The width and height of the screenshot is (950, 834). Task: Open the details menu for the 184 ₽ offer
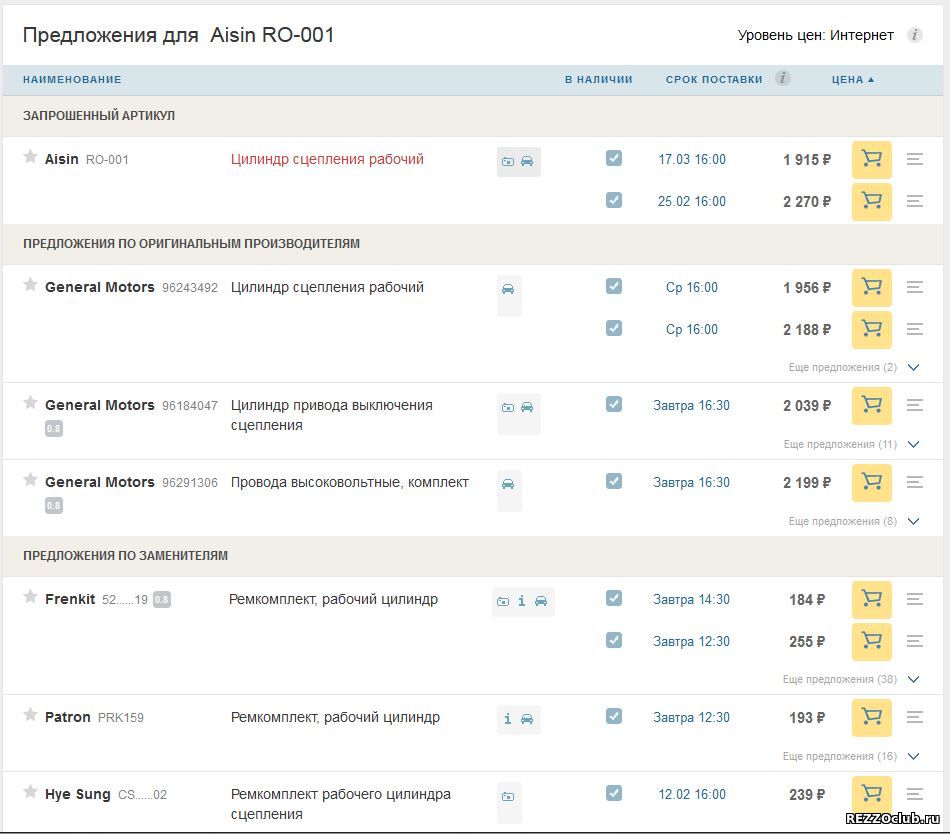click(915, 599)
